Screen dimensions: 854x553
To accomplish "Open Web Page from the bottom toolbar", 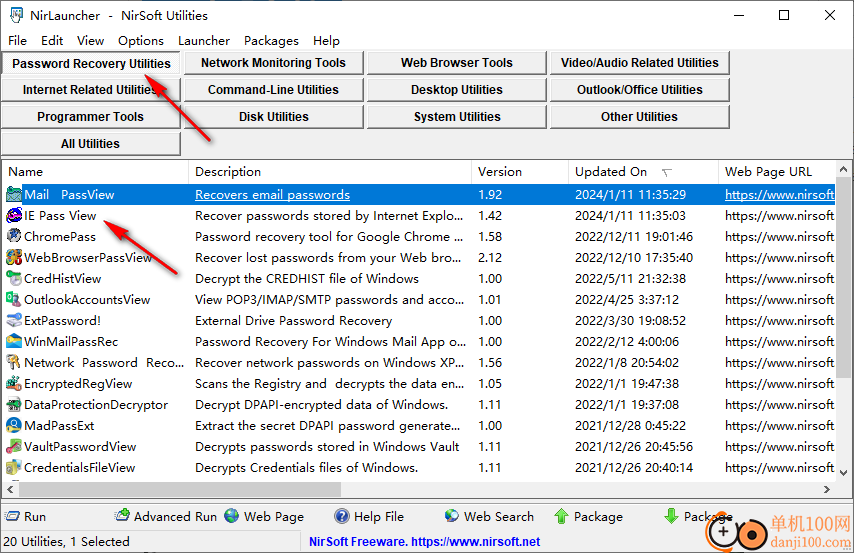I will point(264,516).
